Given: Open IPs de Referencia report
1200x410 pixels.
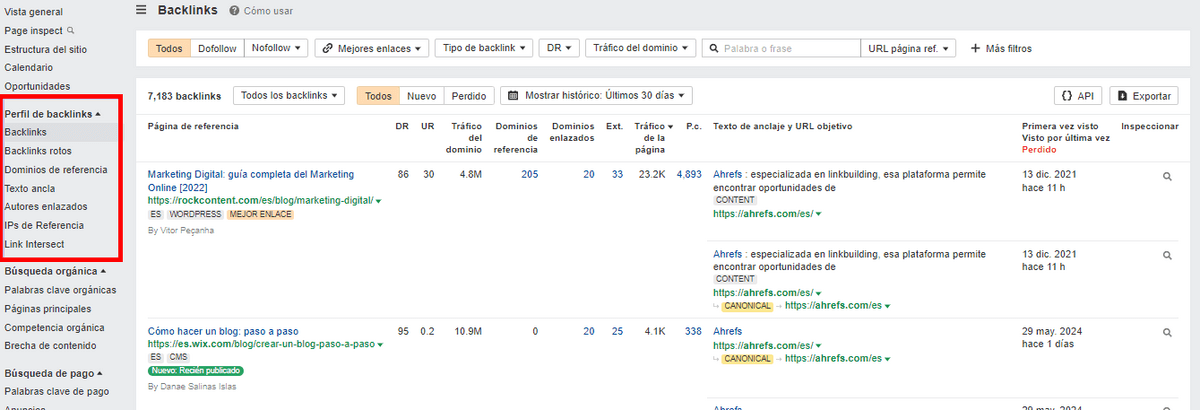Looking at the screenshot, I should 44,225.
